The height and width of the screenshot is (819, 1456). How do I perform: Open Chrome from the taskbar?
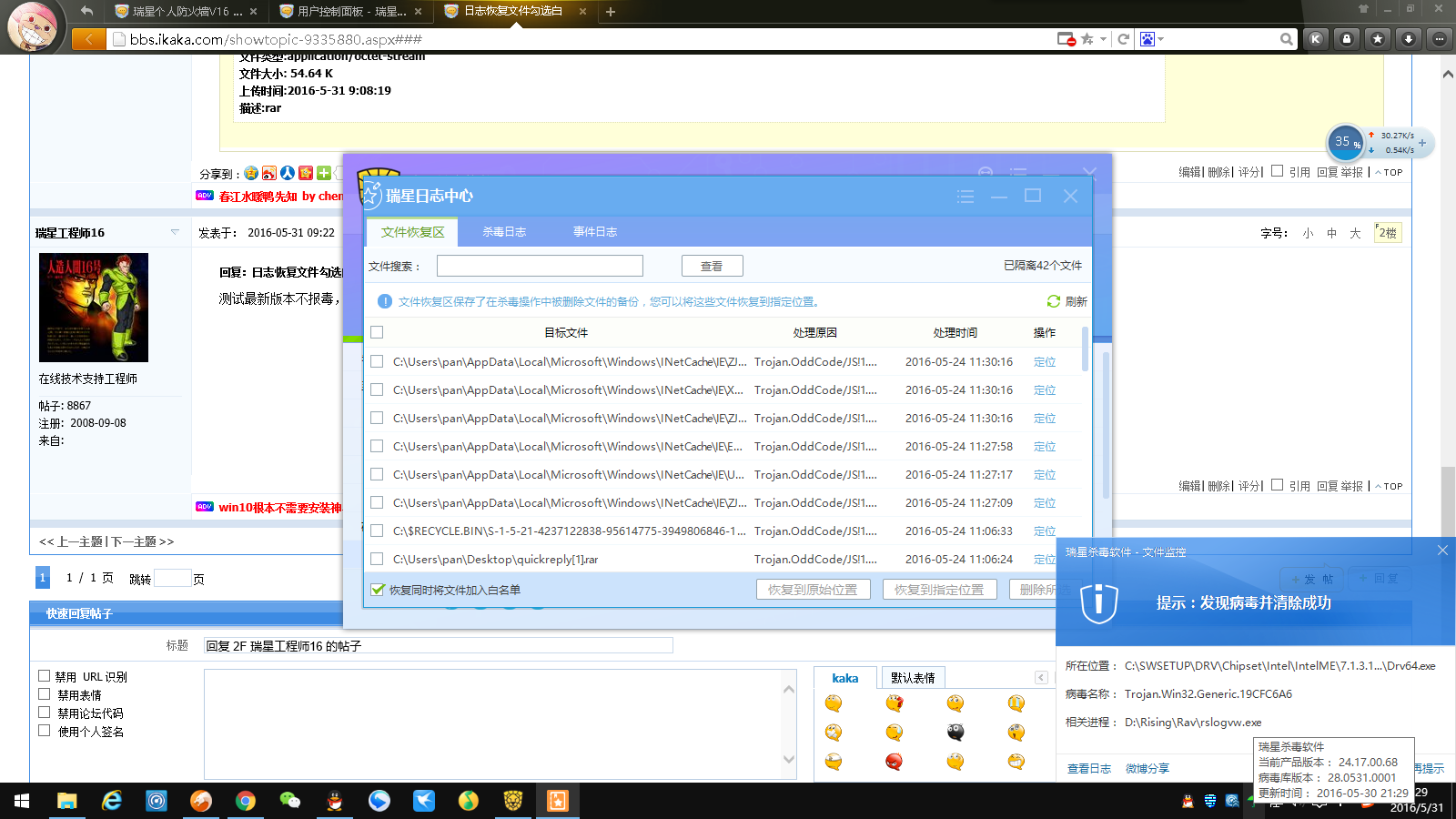tap(246, 801)
